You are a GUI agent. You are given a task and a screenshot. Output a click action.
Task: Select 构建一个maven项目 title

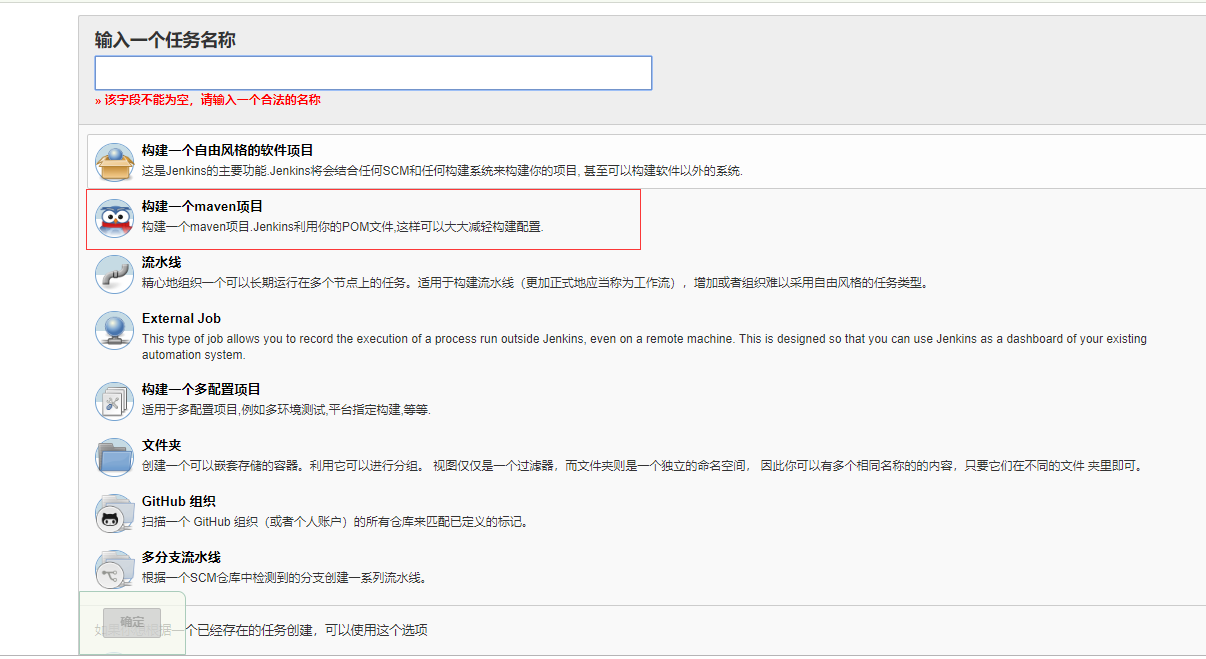(x=202, y=206)
